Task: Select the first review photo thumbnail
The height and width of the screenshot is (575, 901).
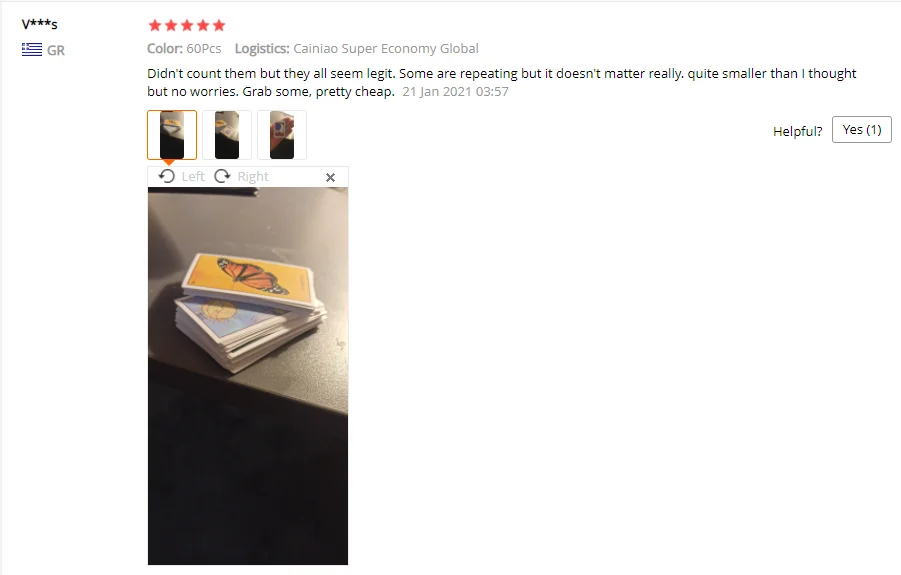Action: coord(172,135)
